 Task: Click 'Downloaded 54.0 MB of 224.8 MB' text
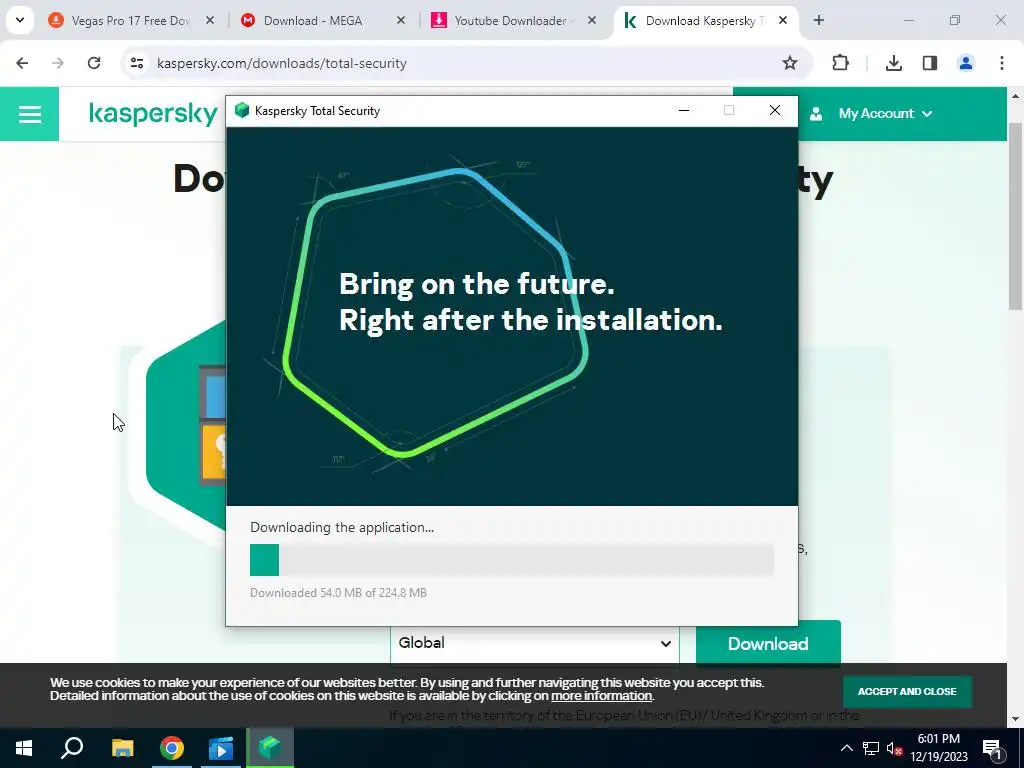point(338,592)
